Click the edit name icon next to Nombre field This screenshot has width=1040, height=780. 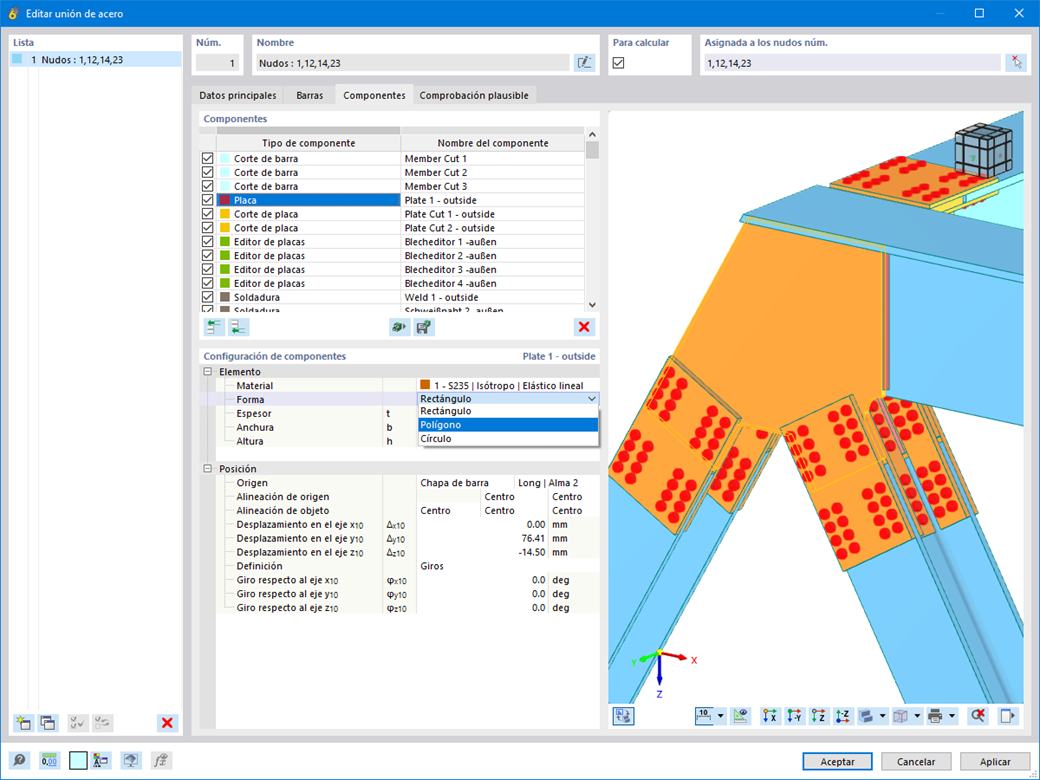[x=584, y=63]
